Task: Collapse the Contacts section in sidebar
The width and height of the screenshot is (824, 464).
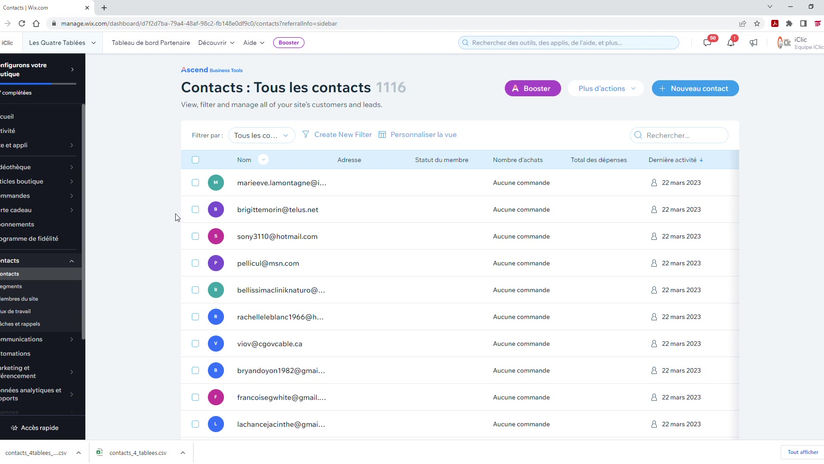Action: [x=71, y=261]
